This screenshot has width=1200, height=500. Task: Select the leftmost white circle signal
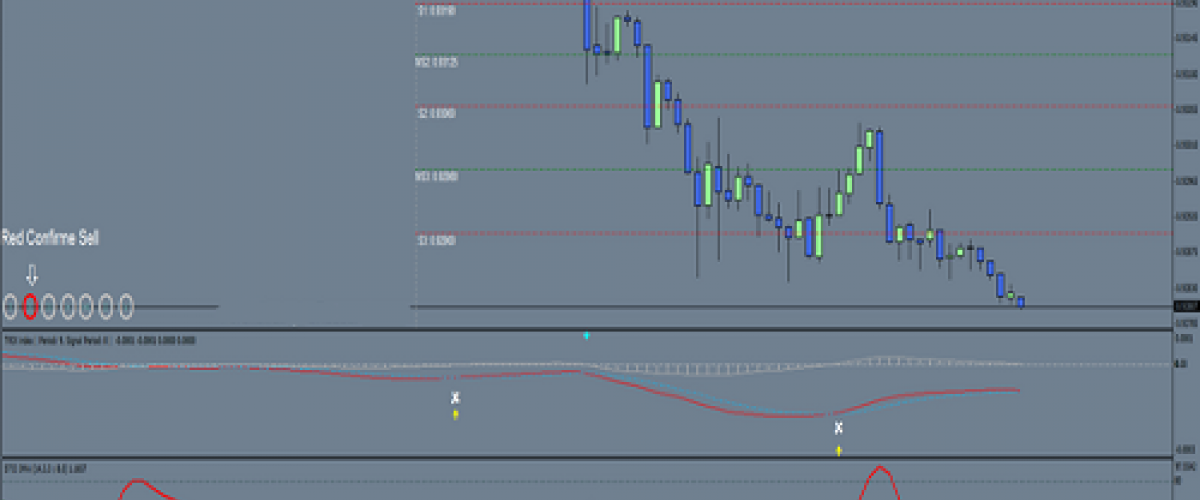(x=11, y=307)
